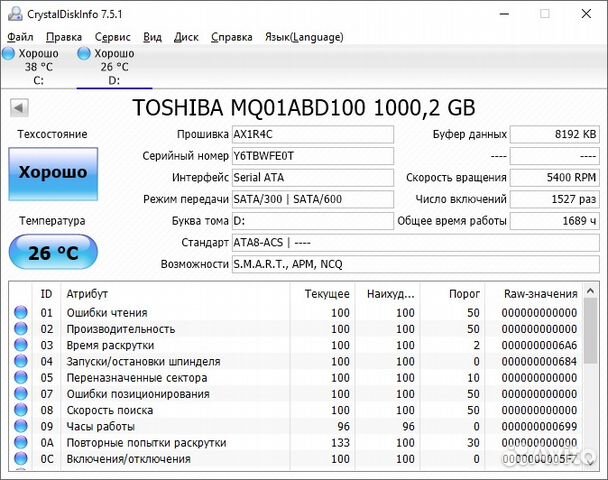Click status orb for 09 Часы работы
Screen dimensions: 608x480
click(x=21, y=426)
